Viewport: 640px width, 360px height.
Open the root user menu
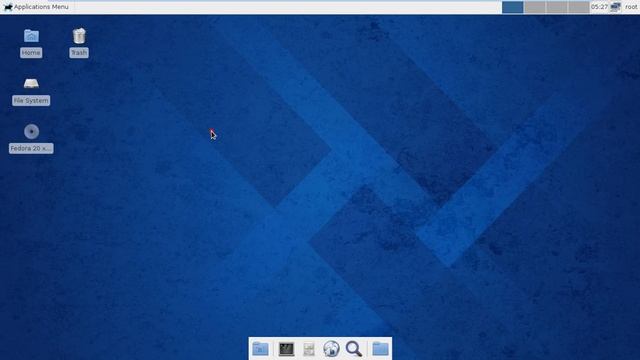[x=631, y=7]
